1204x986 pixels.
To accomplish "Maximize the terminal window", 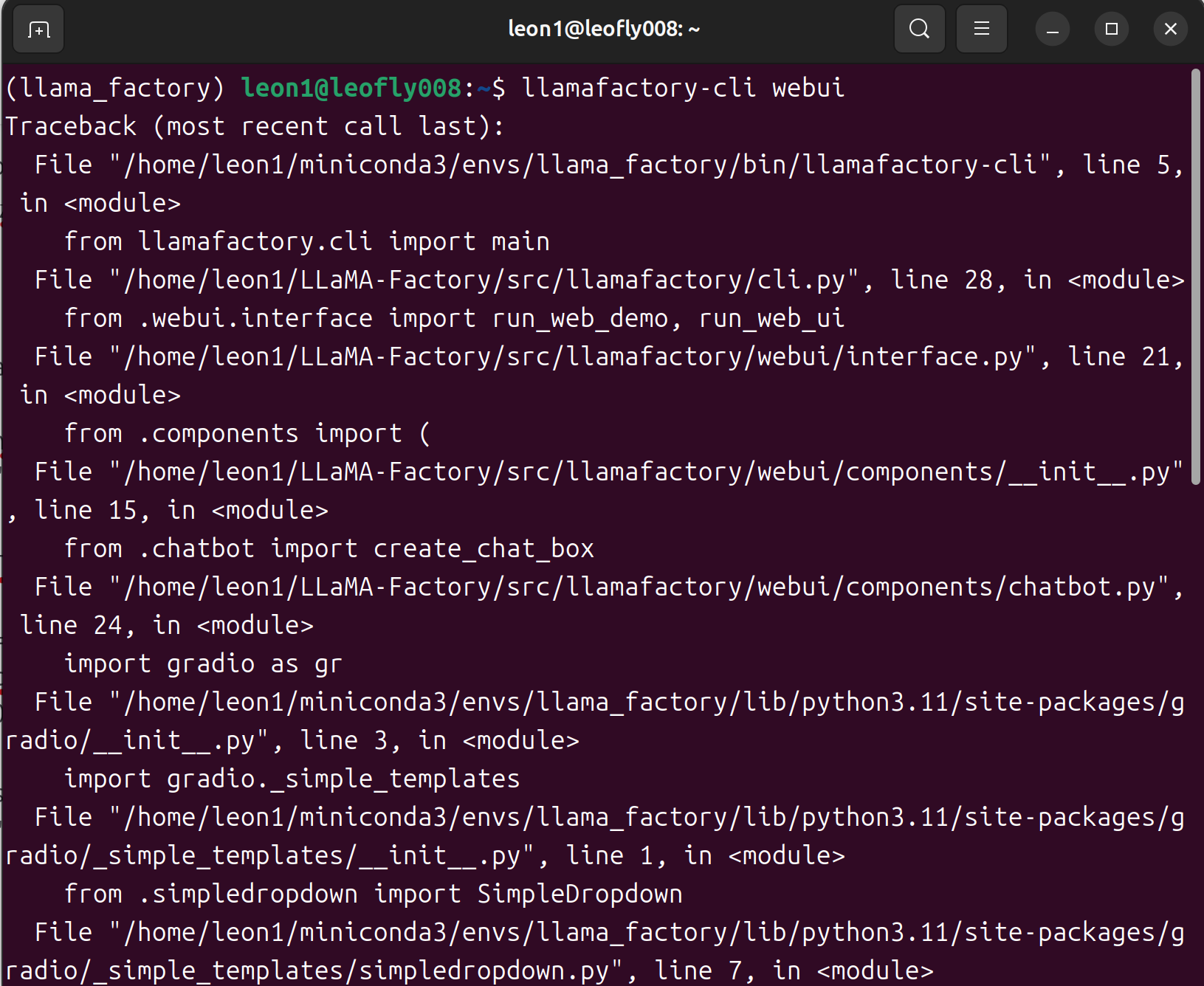I will click(1111, 30).
